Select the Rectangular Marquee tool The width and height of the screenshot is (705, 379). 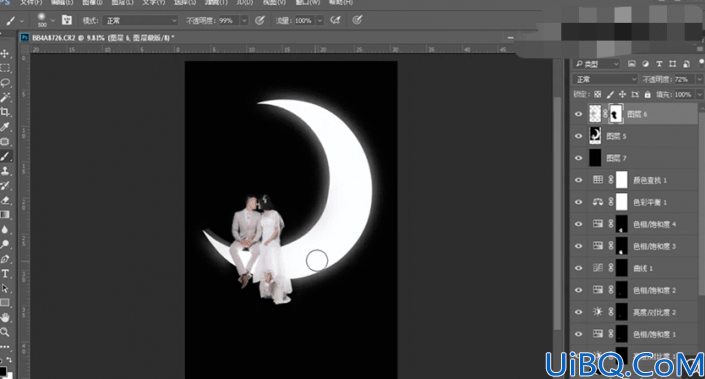click(x=5, y=68)
